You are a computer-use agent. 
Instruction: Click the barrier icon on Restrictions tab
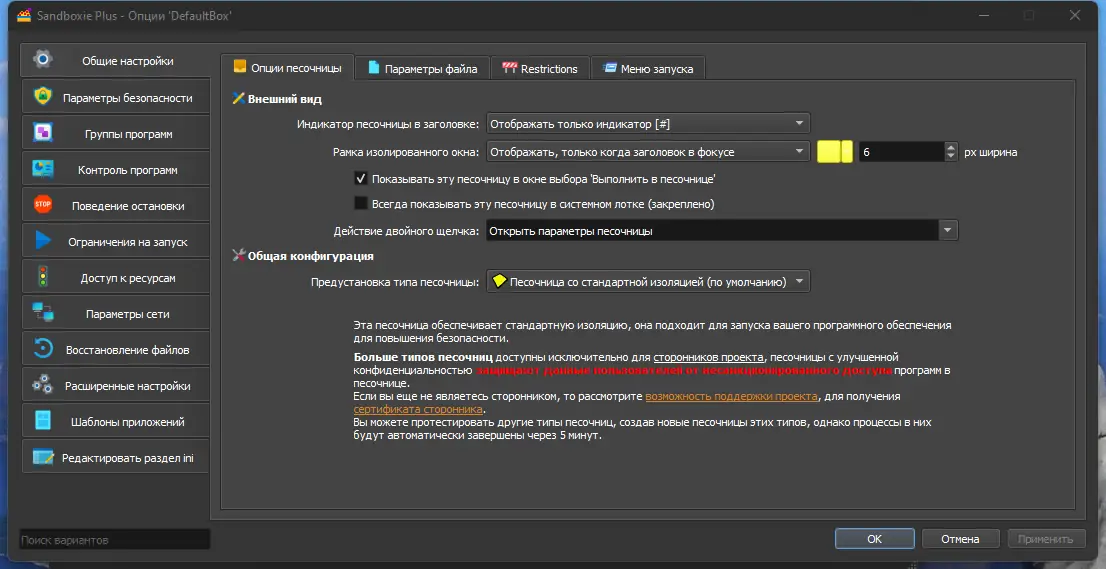(x=509, y=68)
